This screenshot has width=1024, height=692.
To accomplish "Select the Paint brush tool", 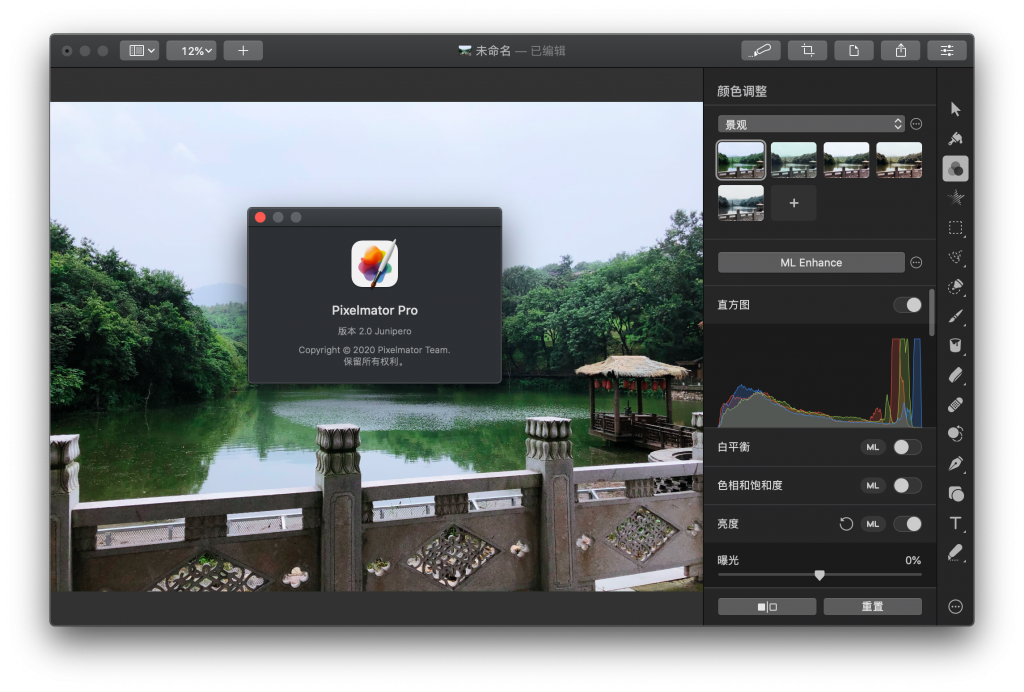I will [955, 317].
